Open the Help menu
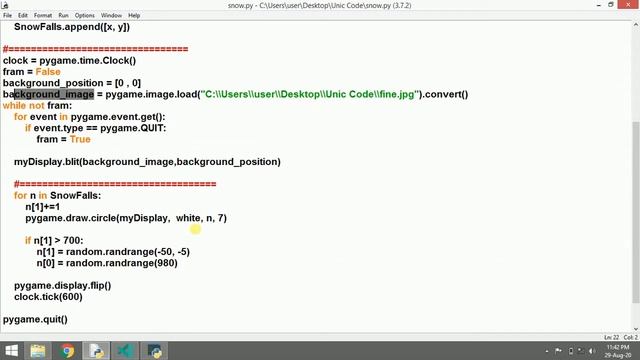640x360 pixels. tap(134, 16)
